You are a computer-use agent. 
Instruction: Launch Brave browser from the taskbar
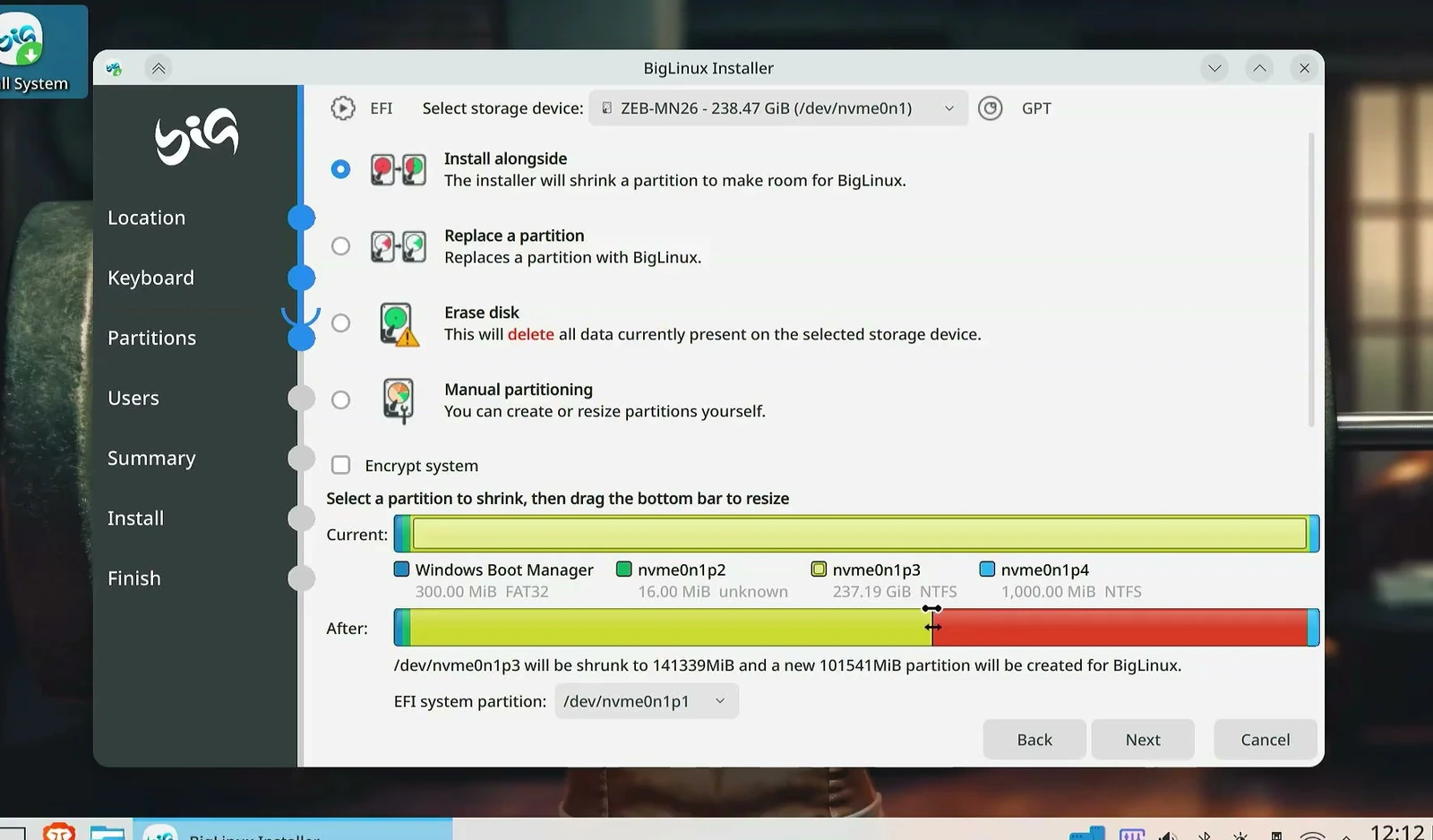click(x=59, y=833)
